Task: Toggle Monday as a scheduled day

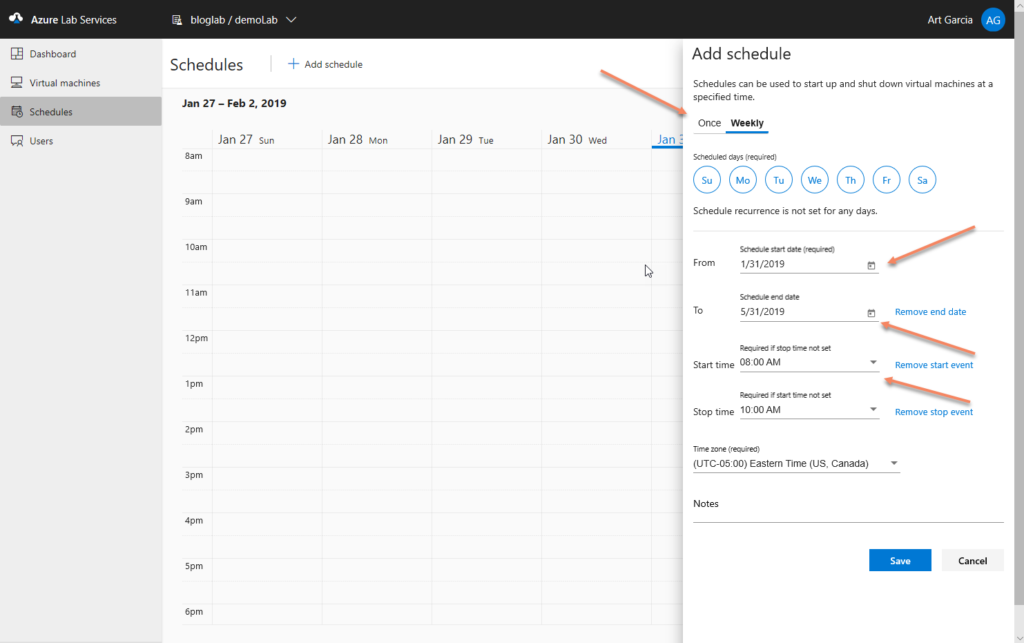Action: (742, 180)
